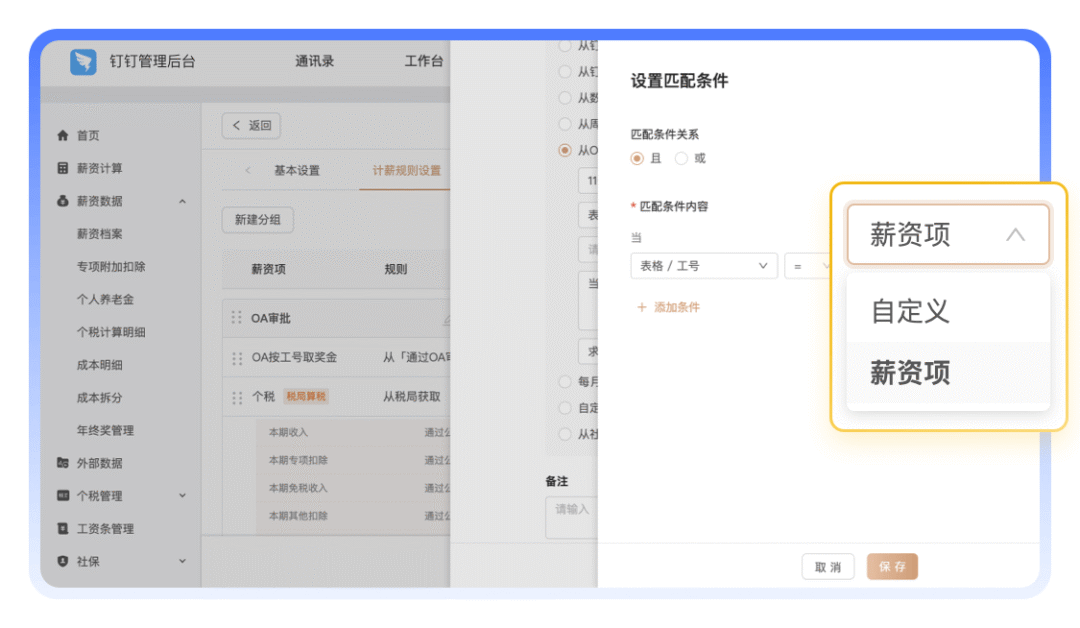Image resolution: width=1080 pixels, height=628 pixels.
Task: Click the 备注 input field
Action: click(572, 517)
